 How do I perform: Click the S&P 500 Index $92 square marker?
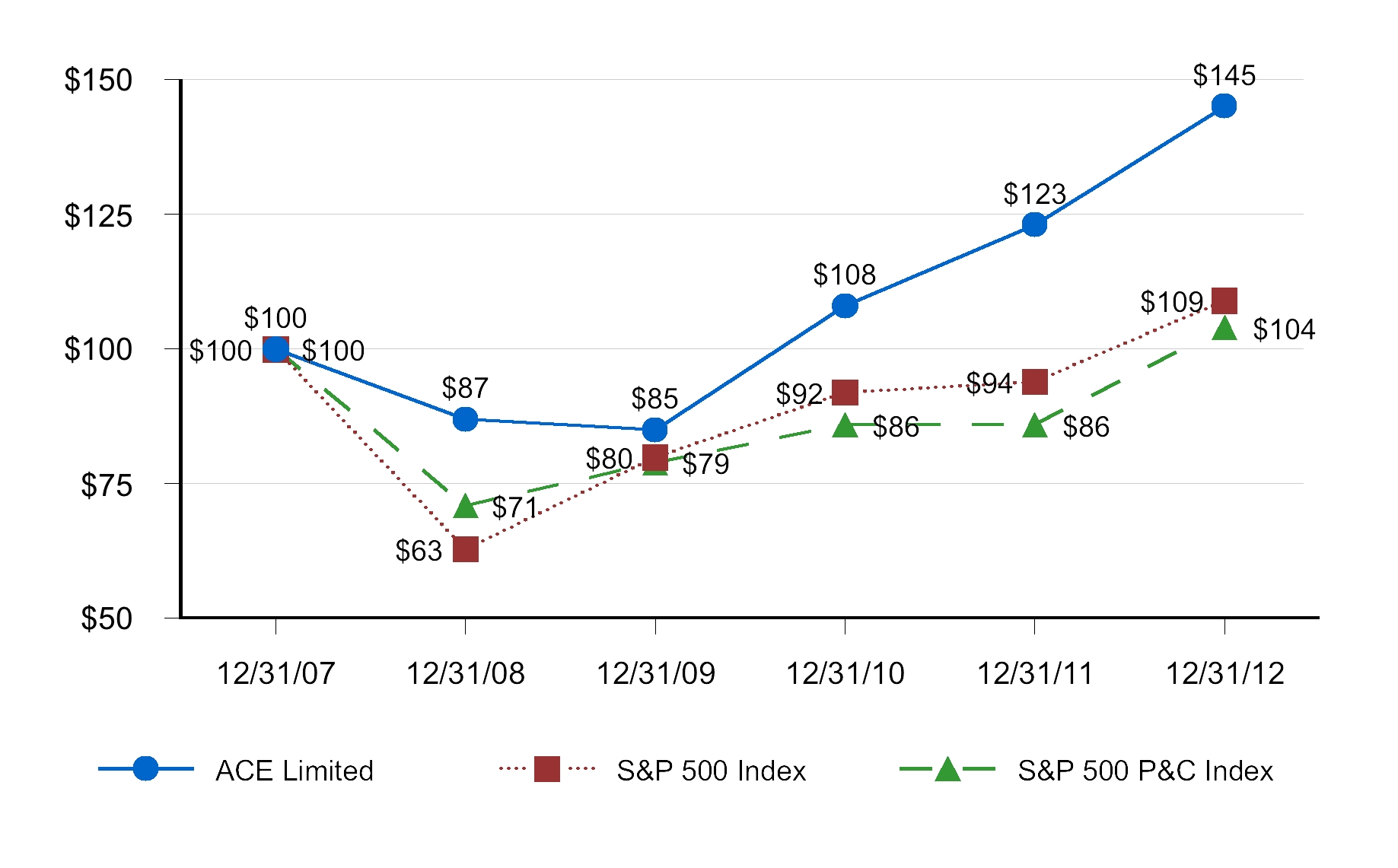tap(845, 393)
